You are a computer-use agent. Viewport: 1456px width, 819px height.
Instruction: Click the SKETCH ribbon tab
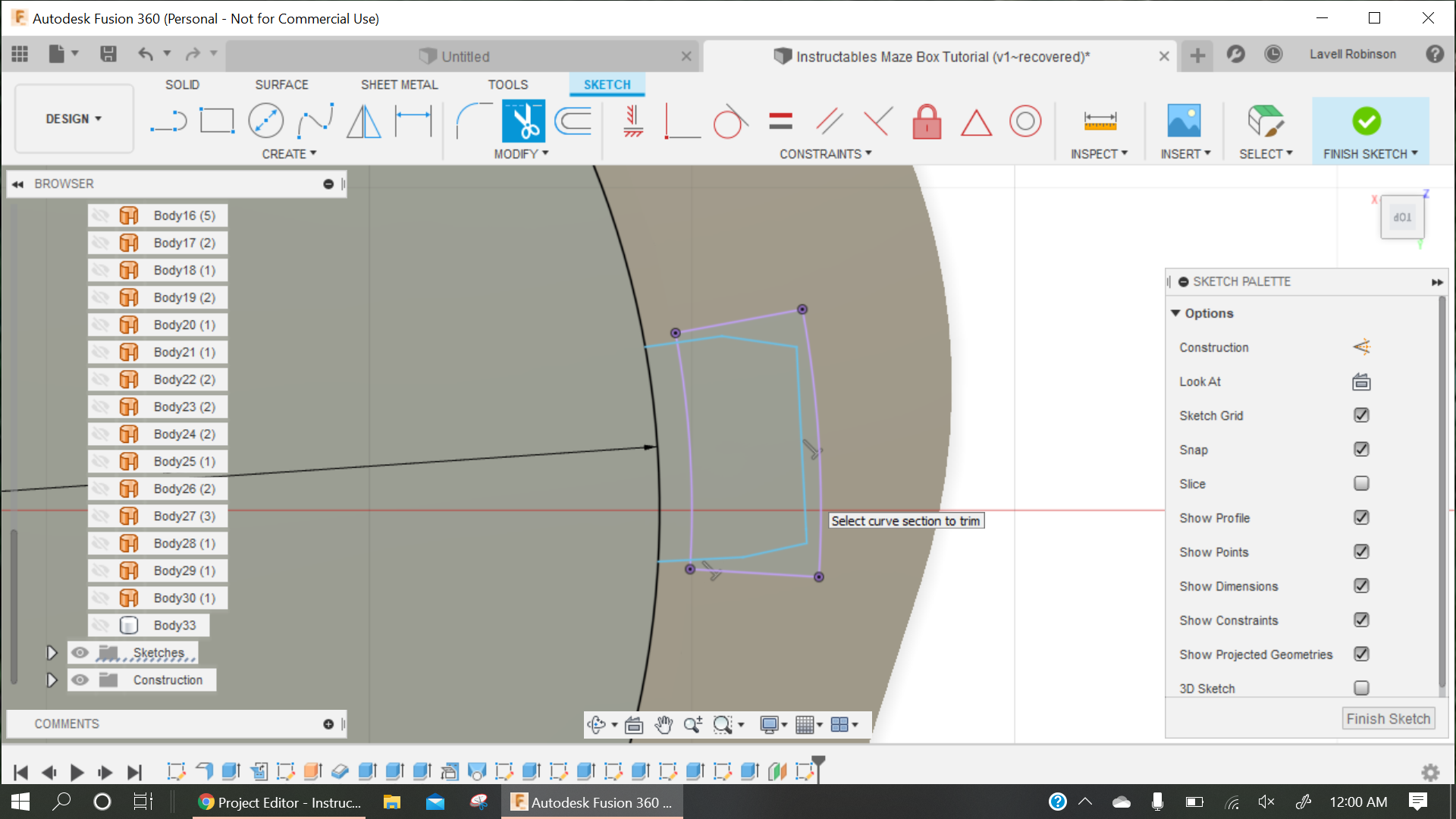click(607, 85)
